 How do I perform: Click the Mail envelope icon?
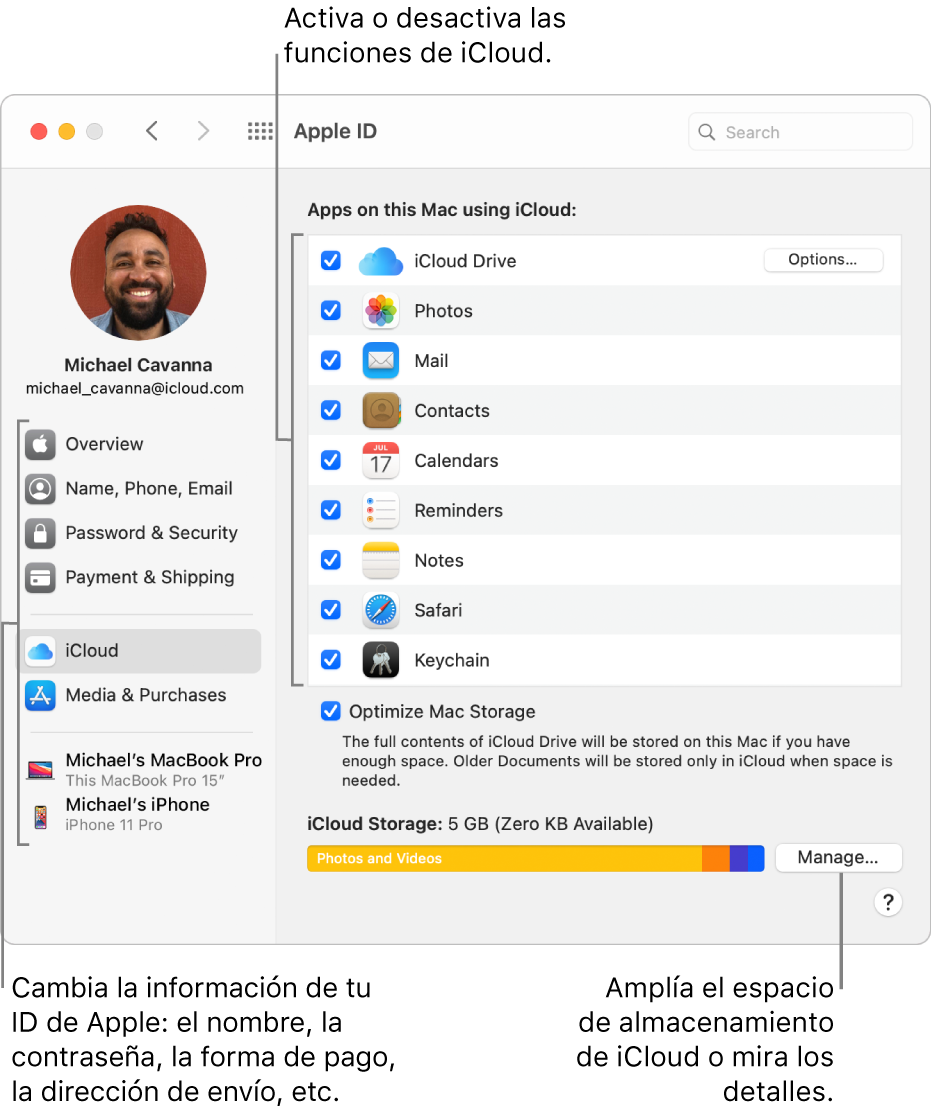(x=381, y=361)
